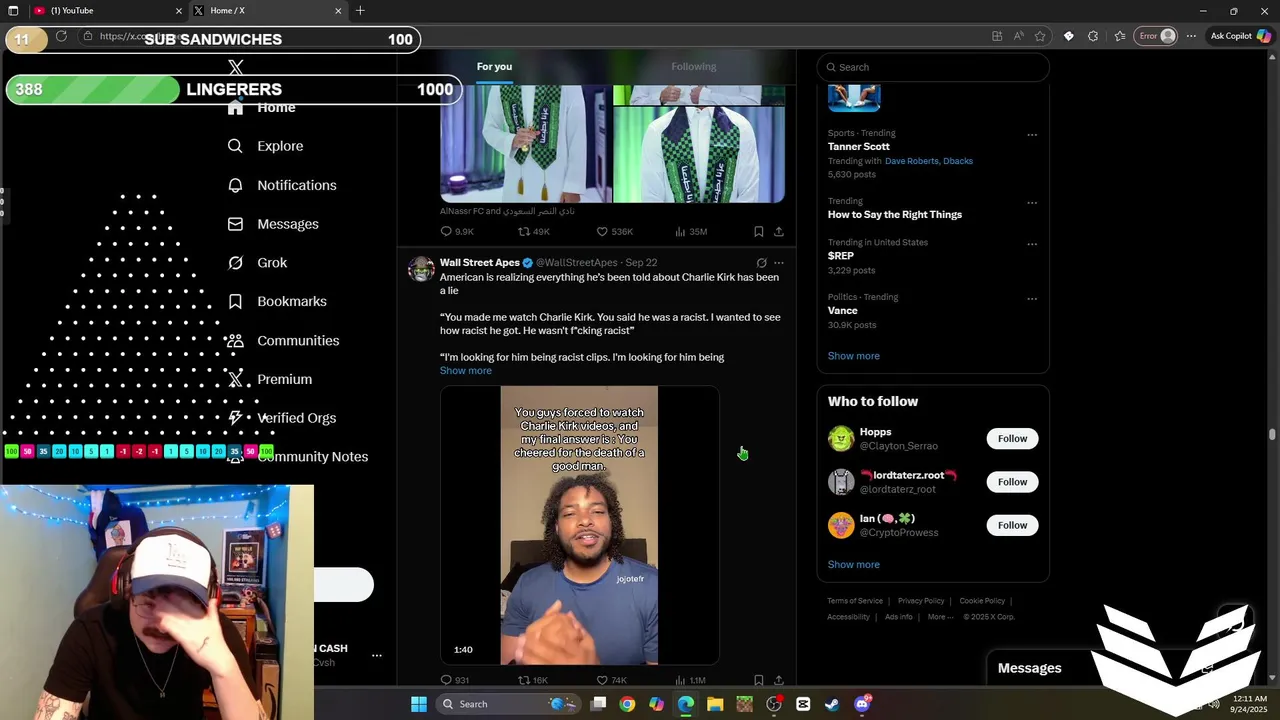This screenshot has height=720, width=1280.
Task: Open Grok from the sidebar
Action: (257, 263)
